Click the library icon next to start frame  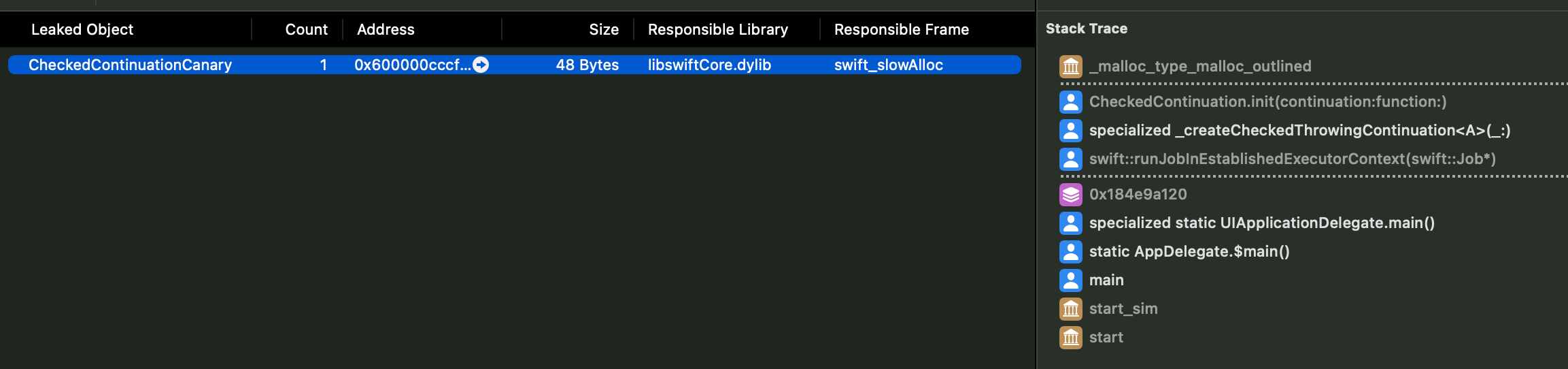[1071, 337]
